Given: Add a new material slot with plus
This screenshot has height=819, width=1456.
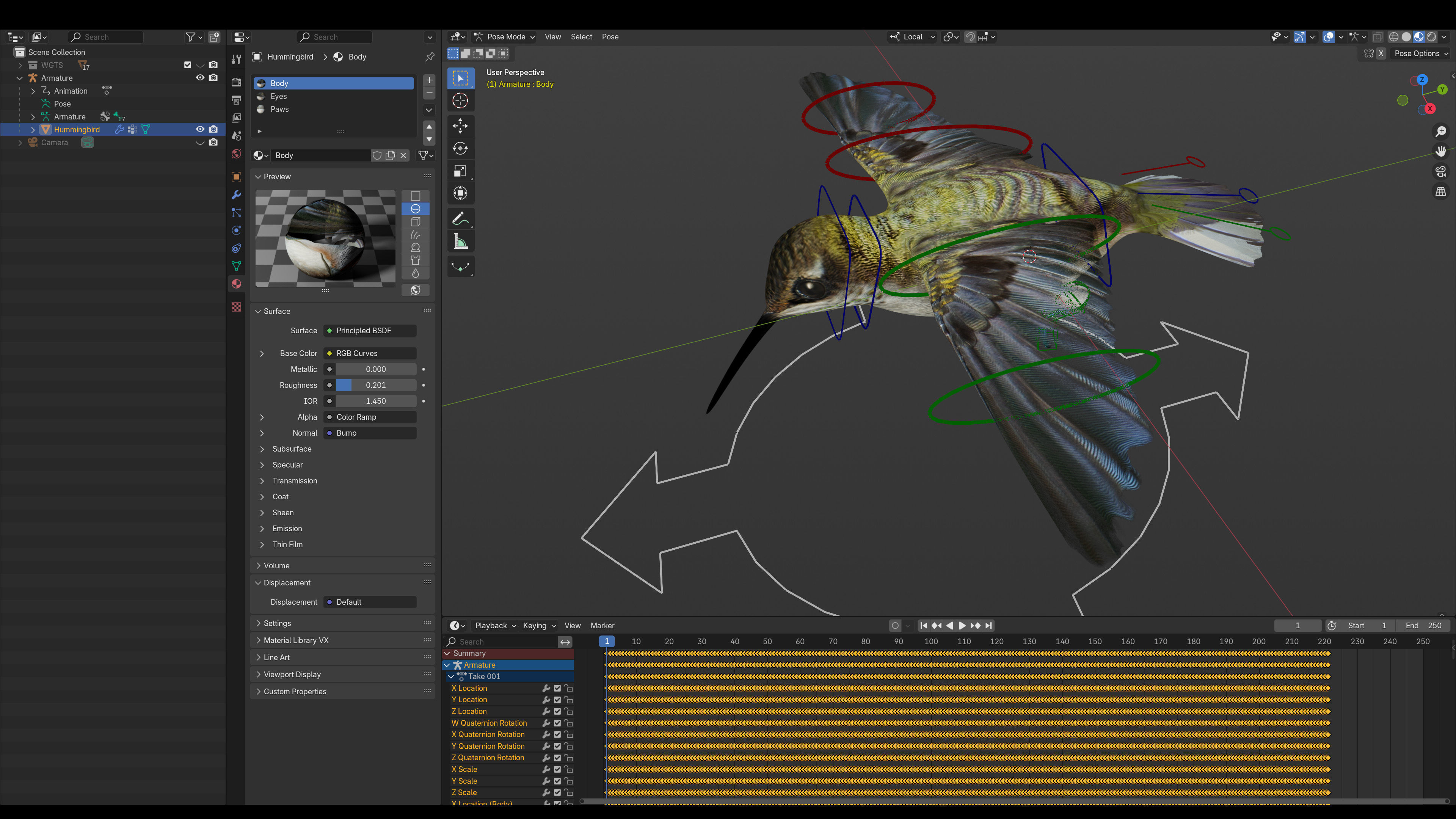Looking at the screenshot, I should tap(429, 80).
